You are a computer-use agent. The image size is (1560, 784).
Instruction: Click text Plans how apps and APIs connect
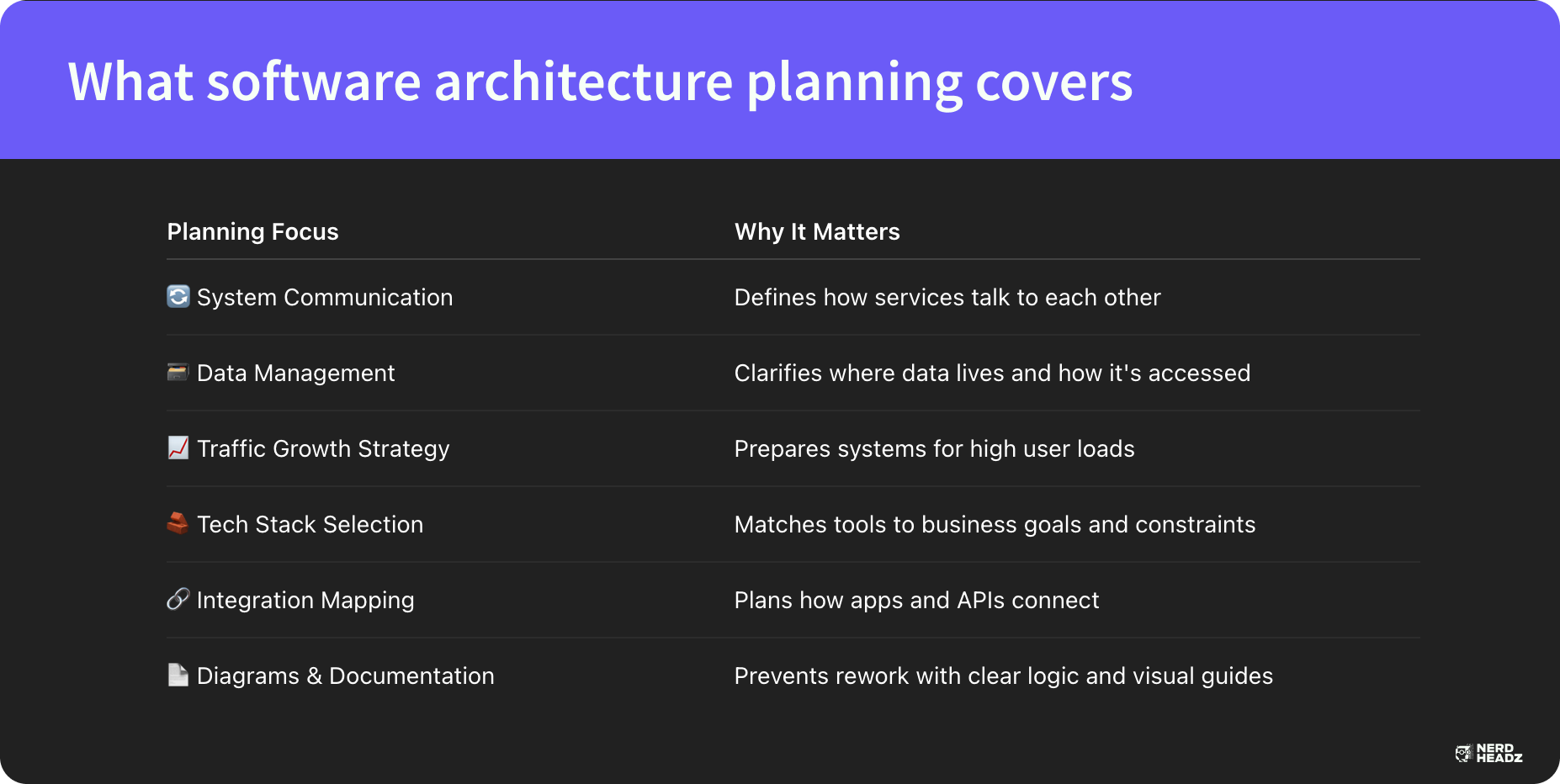point(916,600)
